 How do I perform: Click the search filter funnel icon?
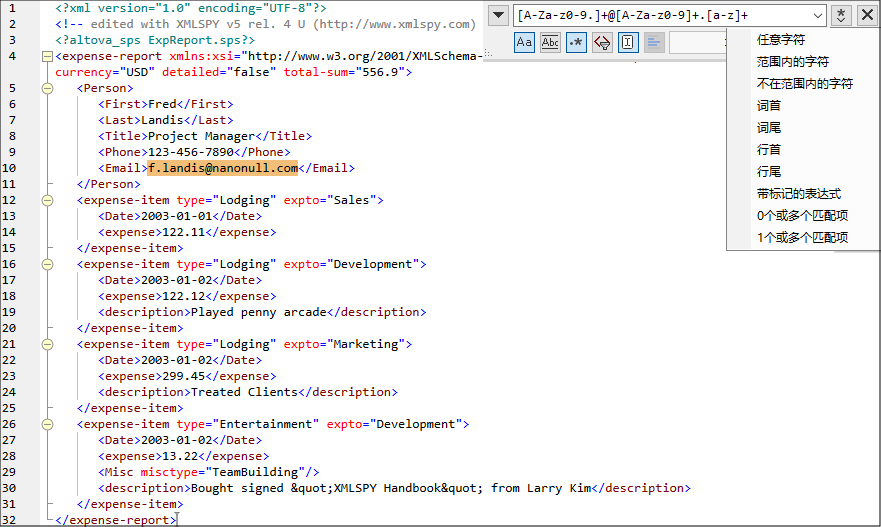coord(602,42)
